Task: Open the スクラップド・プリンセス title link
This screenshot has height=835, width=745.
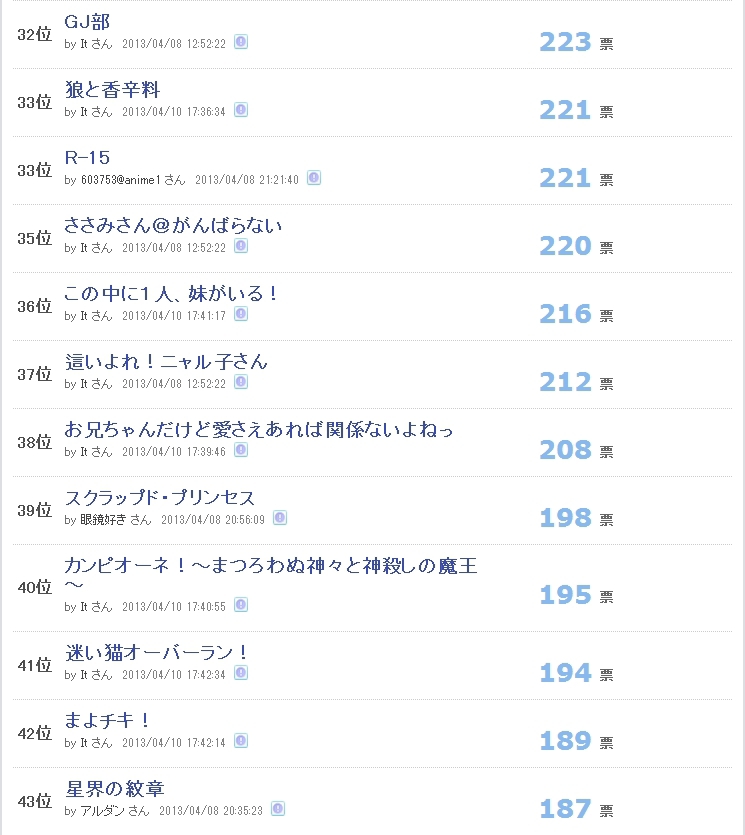Action: 160,497
